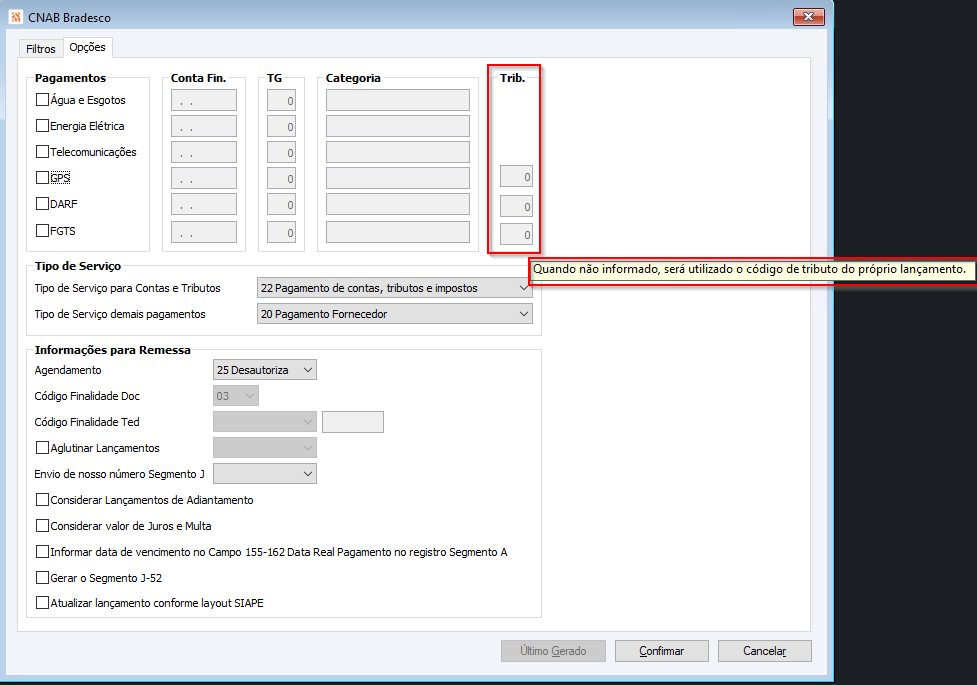977x685 pixels.
Task: Click the Último Gerado button
Action: [x=553, y=651]
